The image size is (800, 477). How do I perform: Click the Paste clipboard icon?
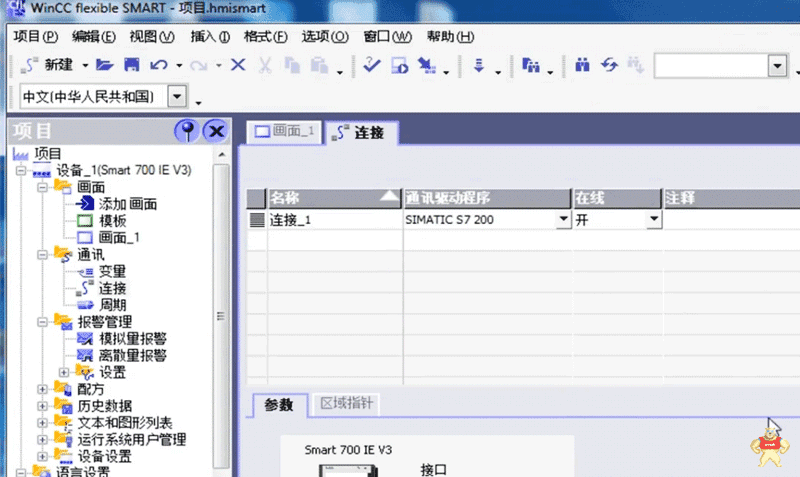coord(319,65)
